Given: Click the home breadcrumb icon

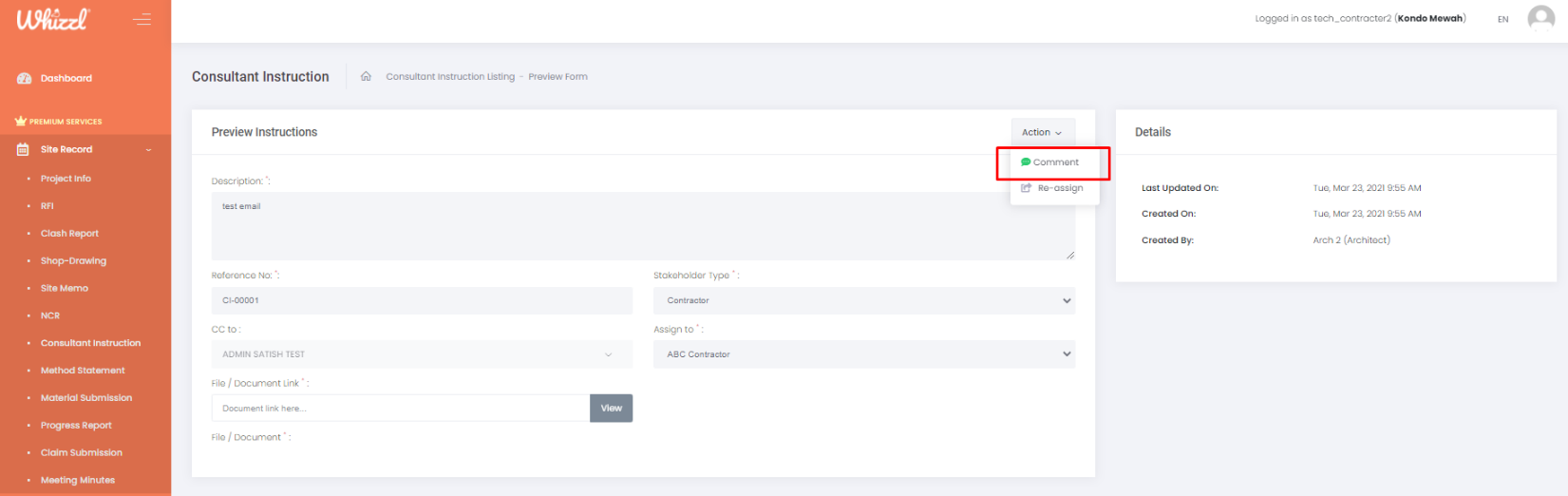Looking at the screenshot, I should click(366, 77).
